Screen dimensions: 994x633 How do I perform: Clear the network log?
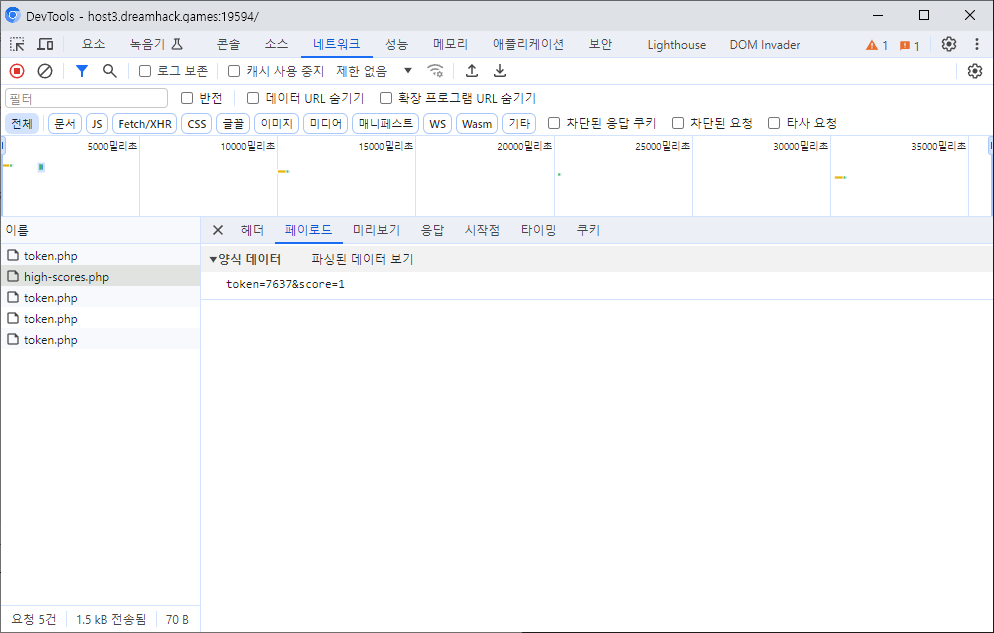coord(45,71)
